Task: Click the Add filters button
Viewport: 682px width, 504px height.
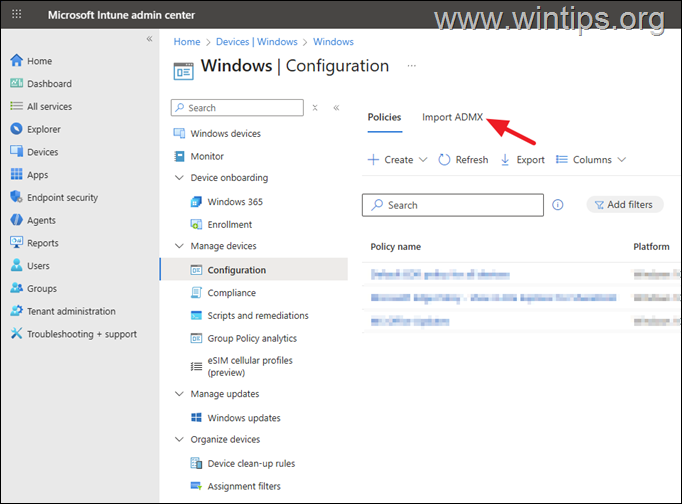Action: point(625,204)
